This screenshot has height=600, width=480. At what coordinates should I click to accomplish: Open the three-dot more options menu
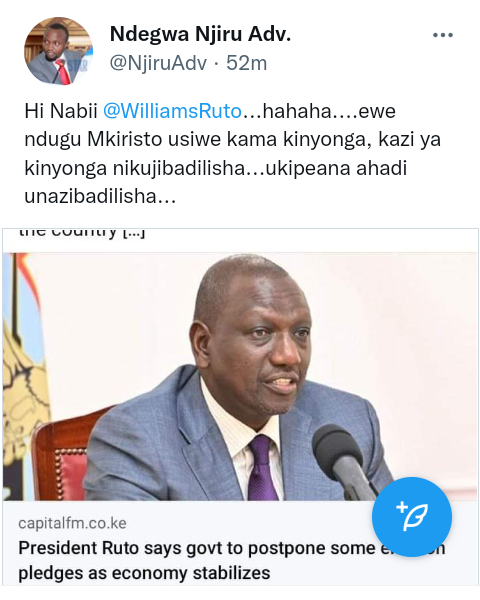(x=443, y=35)
